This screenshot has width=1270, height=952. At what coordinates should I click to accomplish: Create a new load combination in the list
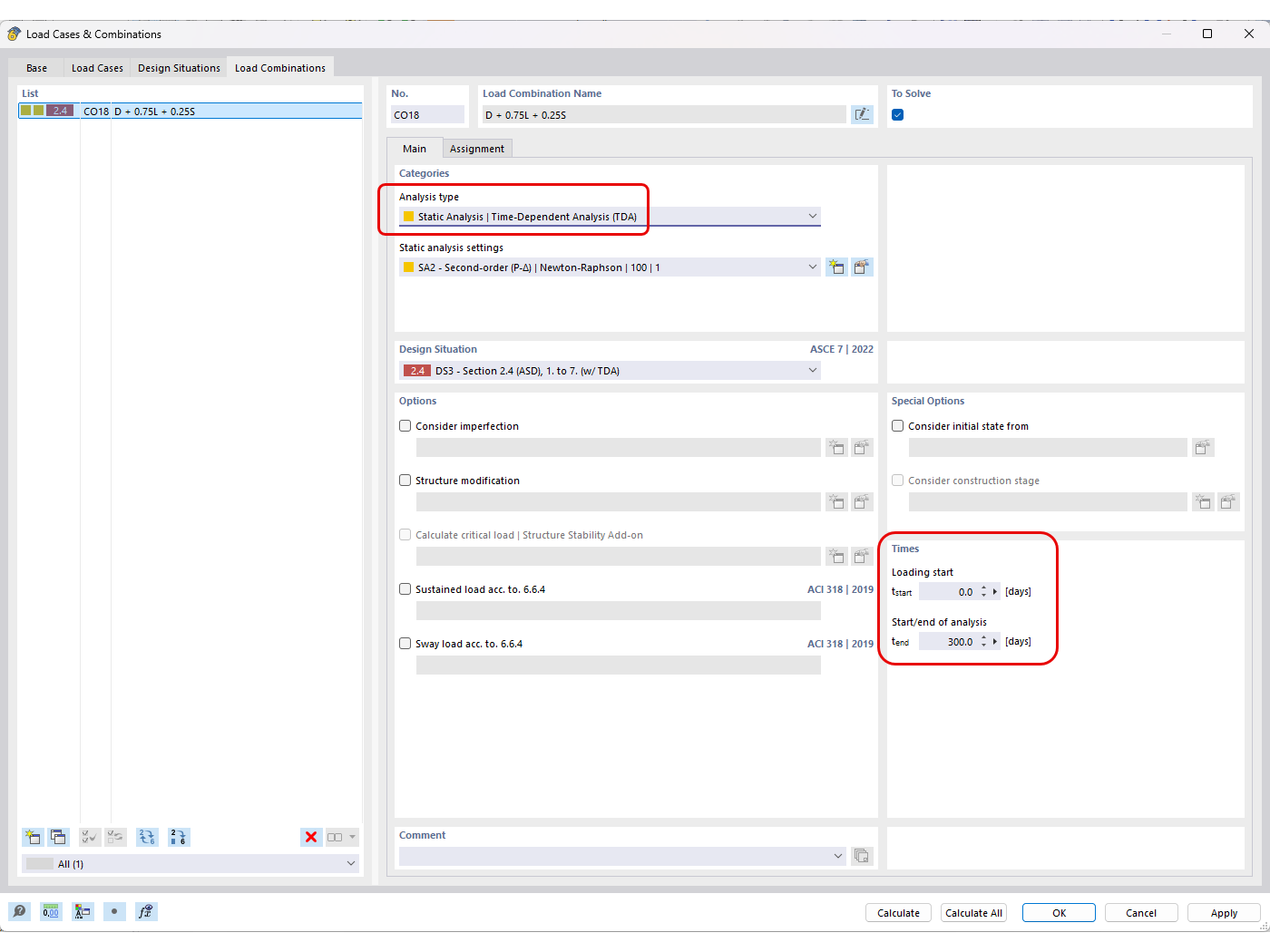[x=33, y=837]
